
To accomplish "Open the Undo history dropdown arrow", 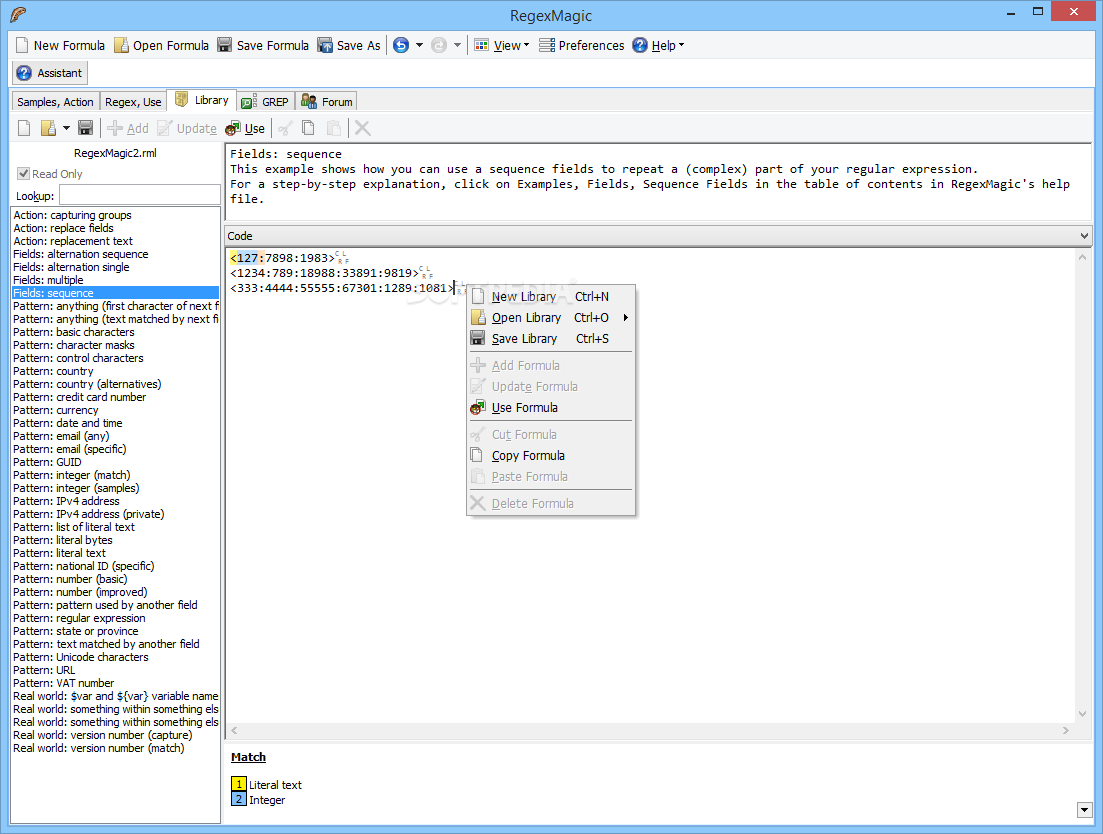I will tap(419, 46).
